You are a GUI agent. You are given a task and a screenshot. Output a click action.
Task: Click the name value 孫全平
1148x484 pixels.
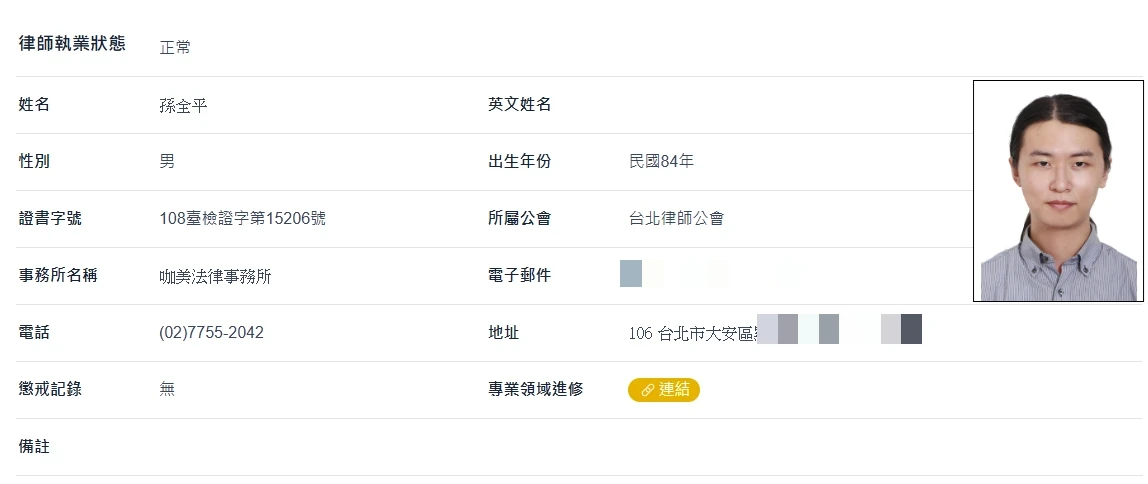(x=183, y=105)
